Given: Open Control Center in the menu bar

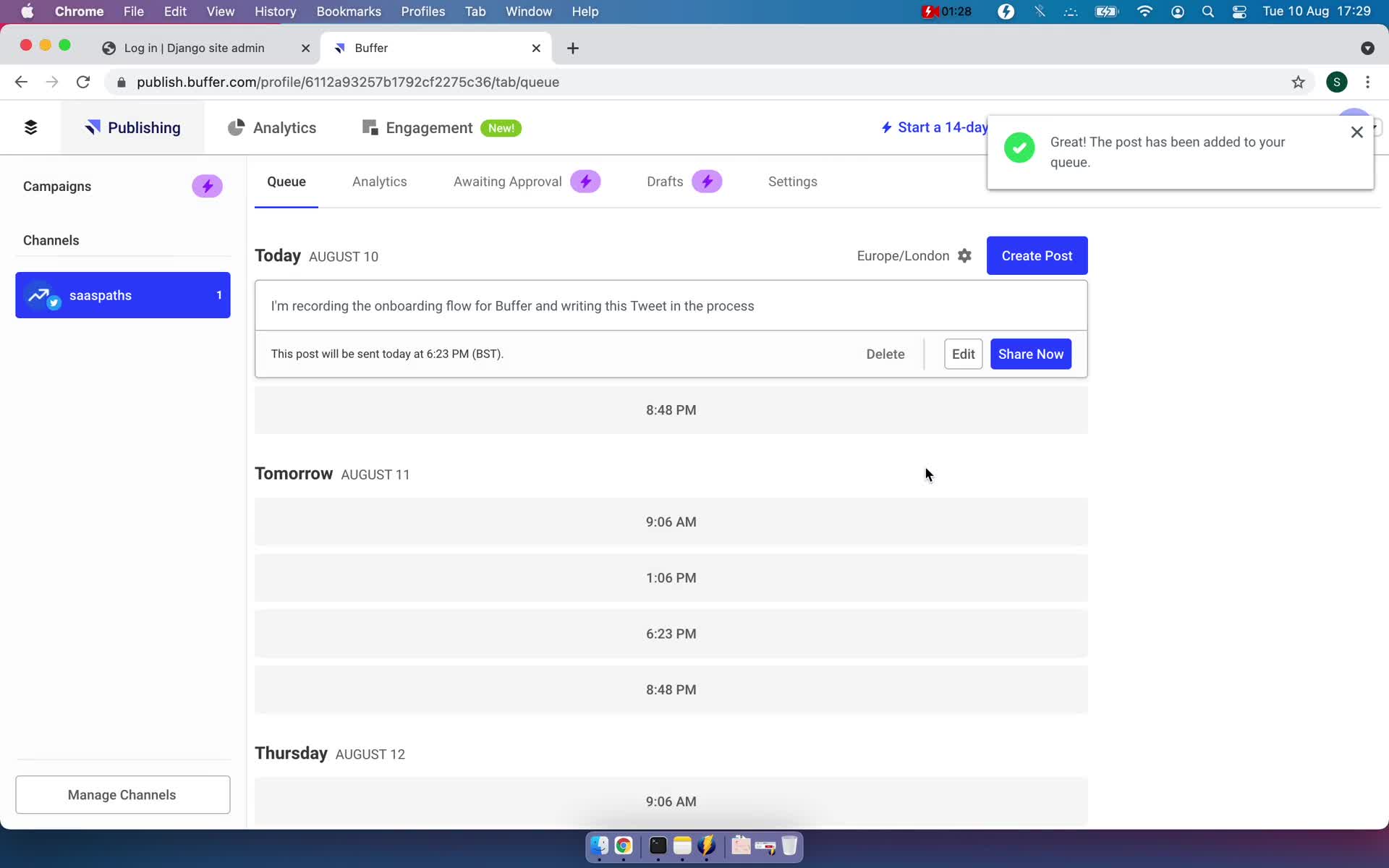Looking at the screenshot, I should [x=1239, y=12].
